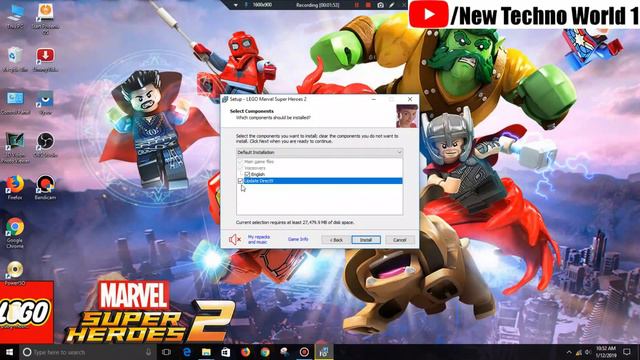Image resolution: width=640 pixels, height=360 pixels.
Task: Open the volume icon in system tray
Action: [588, 352]
